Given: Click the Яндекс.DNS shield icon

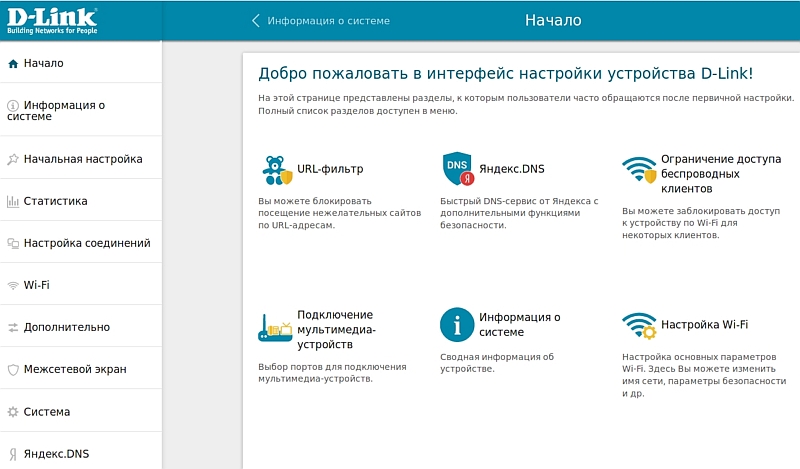Looking at the screenshot, I should [458, 170].
